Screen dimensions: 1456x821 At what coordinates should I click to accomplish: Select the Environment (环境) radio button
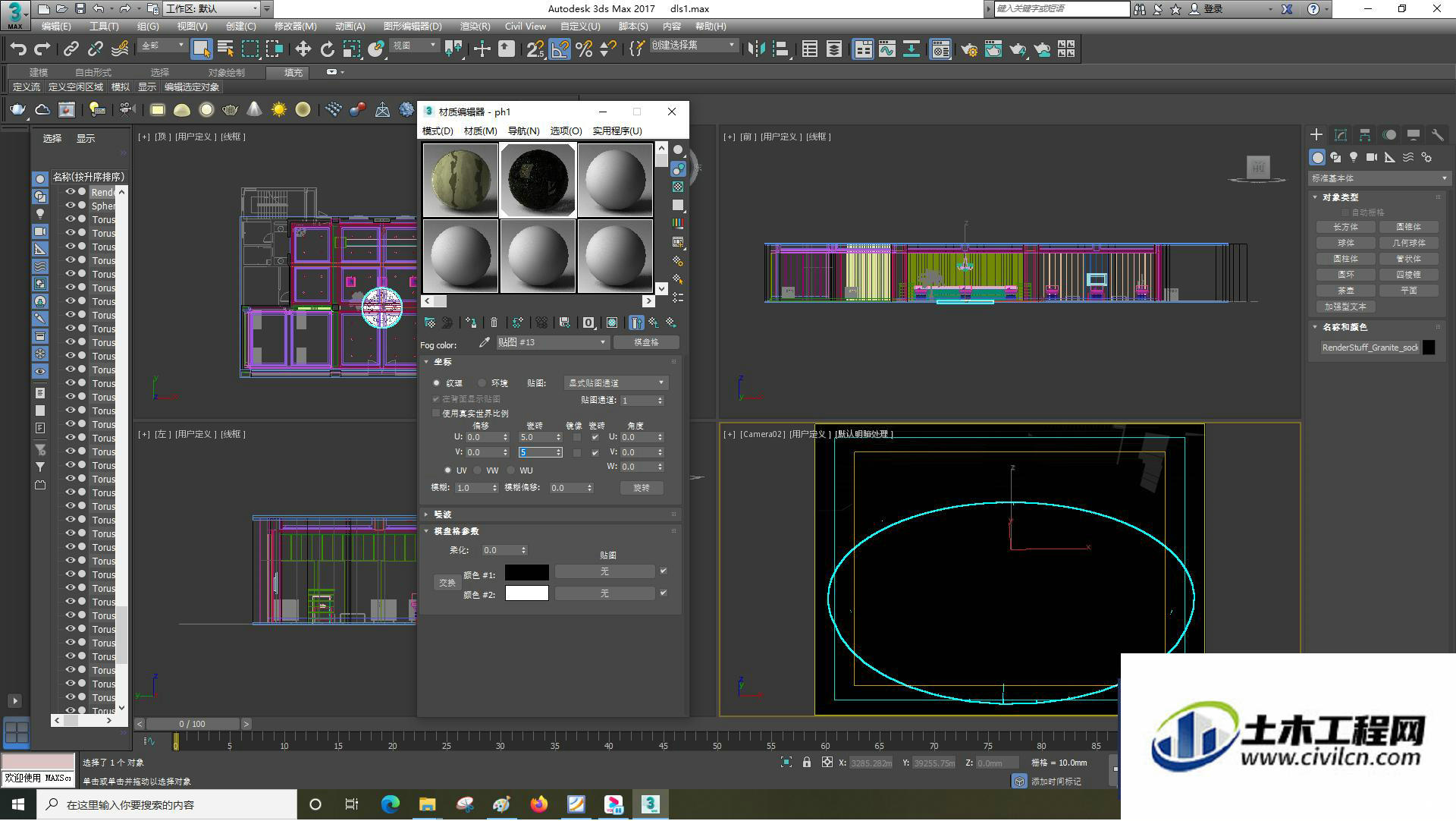click(482, 383)
